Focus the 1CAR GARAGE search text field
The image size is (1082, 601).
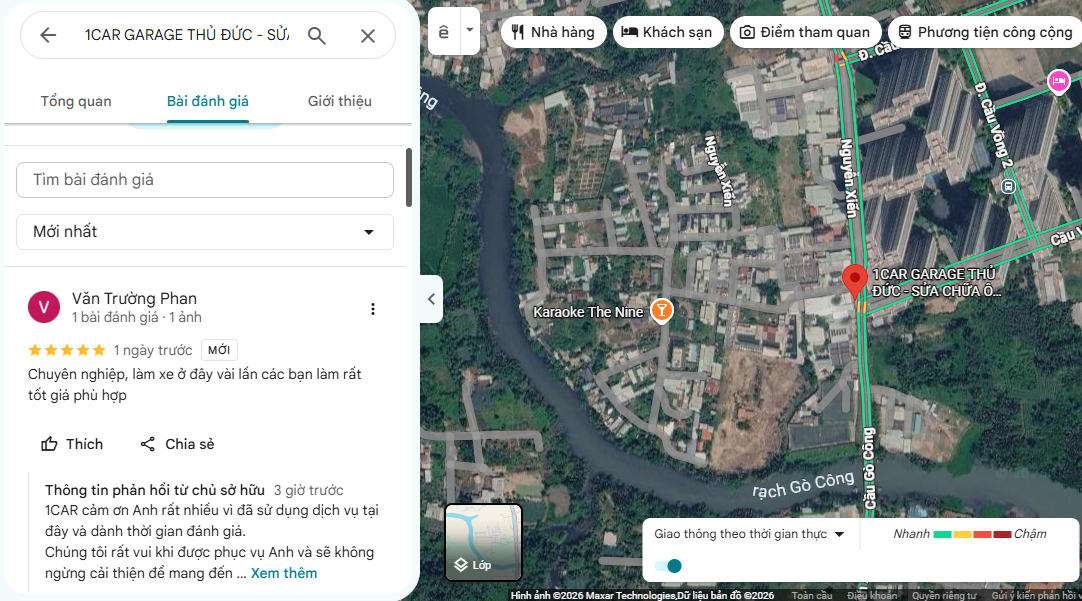(x=187, y=35)
